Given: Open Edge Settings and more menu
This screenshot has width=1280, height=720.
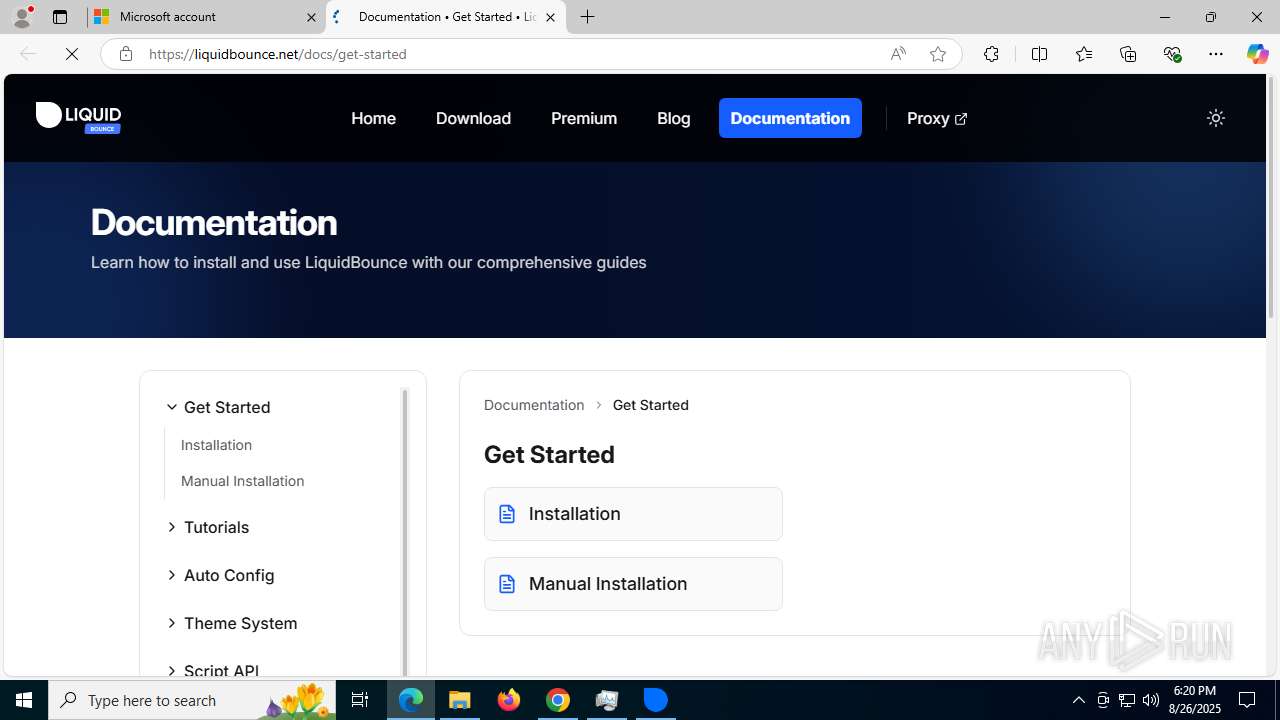Looking at the screenshot, I should pyautogui.click(x=1216, y=54).
